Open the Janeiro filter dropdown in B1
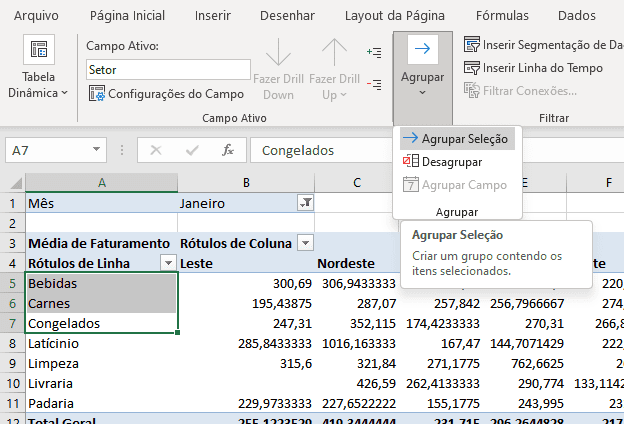This screenshot has height=424, width=624. tap(306, 203)
